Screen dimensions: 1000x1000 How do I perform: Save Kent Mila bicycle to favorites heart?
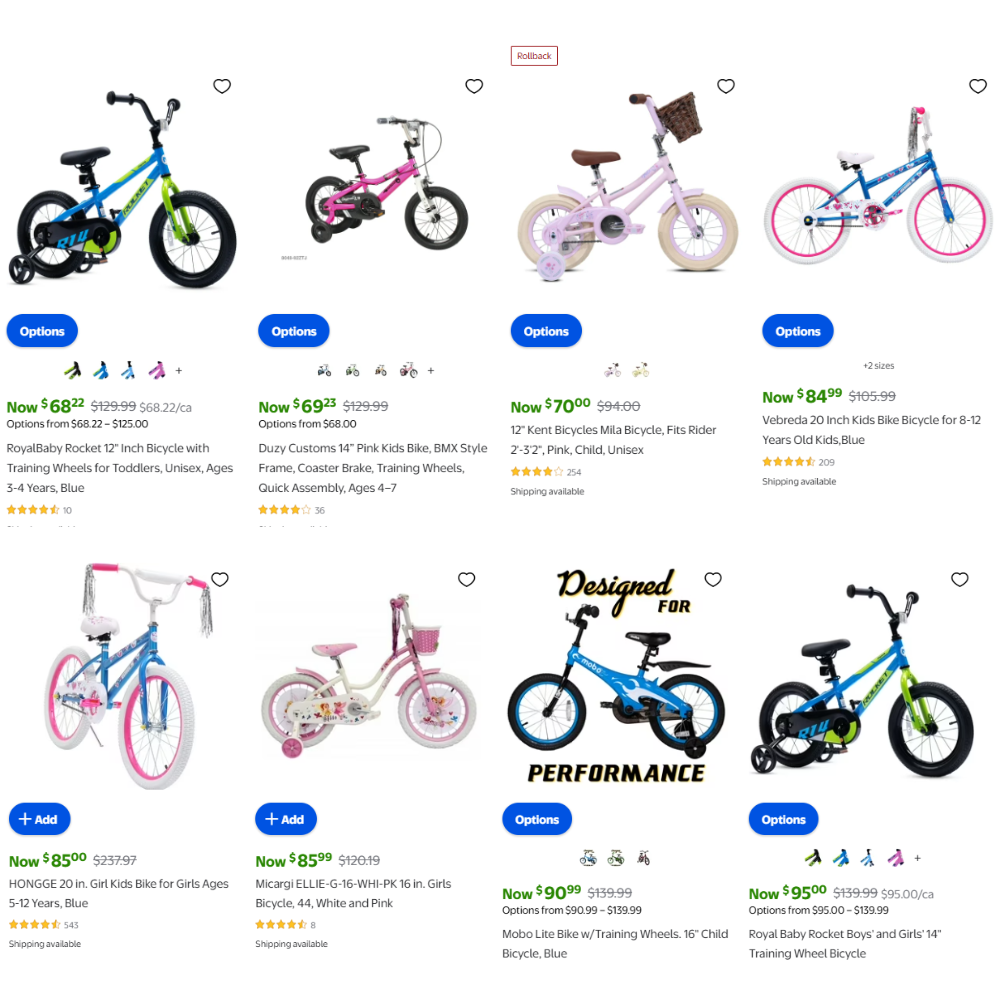point(726,86)
